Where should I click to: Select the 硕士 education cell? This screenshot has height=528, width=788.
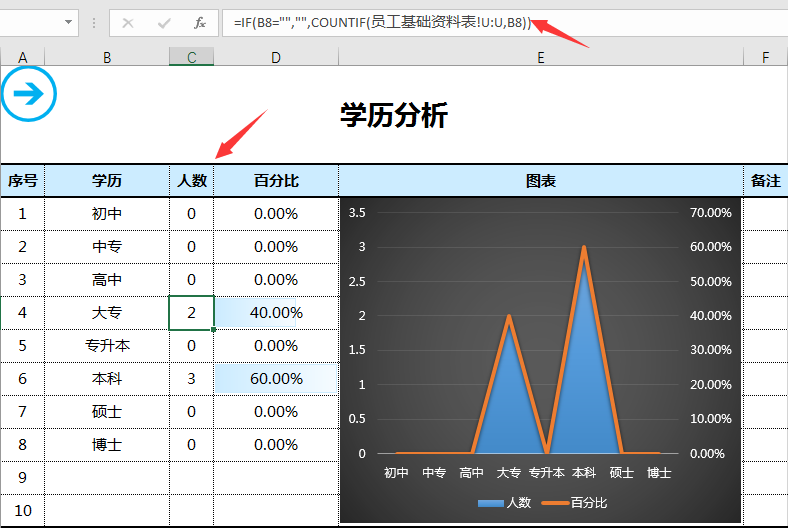tap(107, 412)
